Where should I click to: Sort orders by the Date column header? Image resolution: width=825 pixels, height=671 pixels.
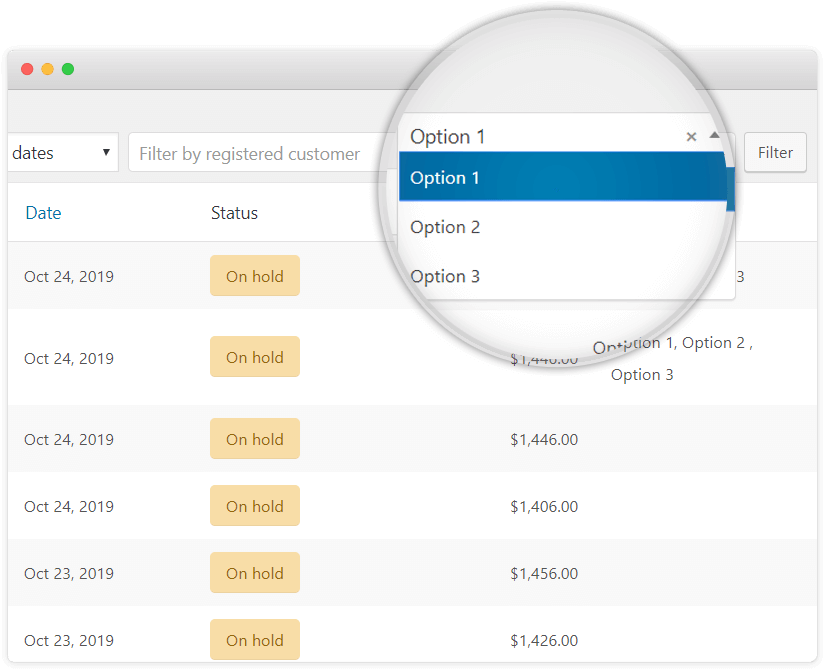[x=43, y=213]
